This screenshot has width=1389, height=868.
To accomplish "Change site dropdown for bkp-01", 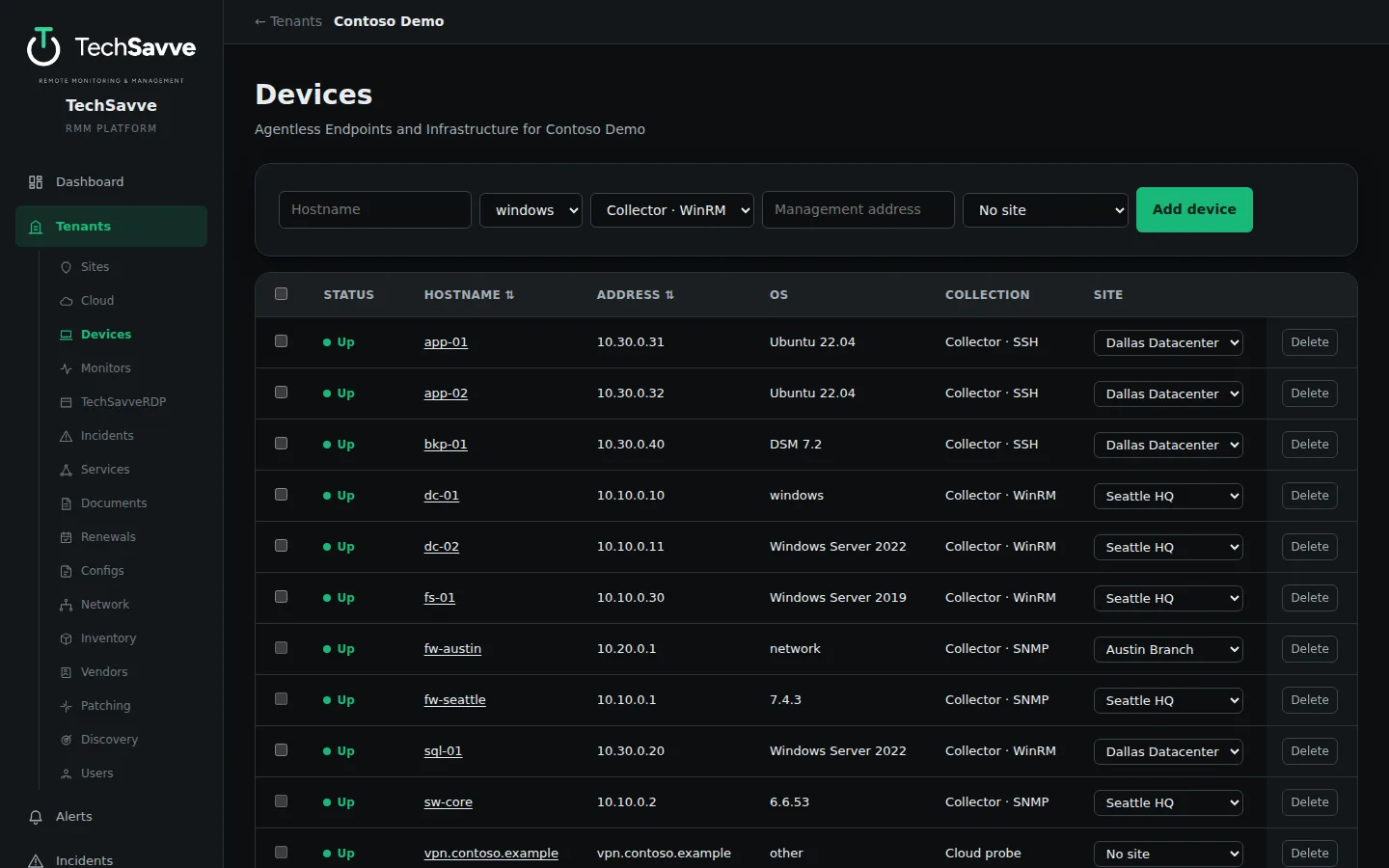I will pos(1168,445).
